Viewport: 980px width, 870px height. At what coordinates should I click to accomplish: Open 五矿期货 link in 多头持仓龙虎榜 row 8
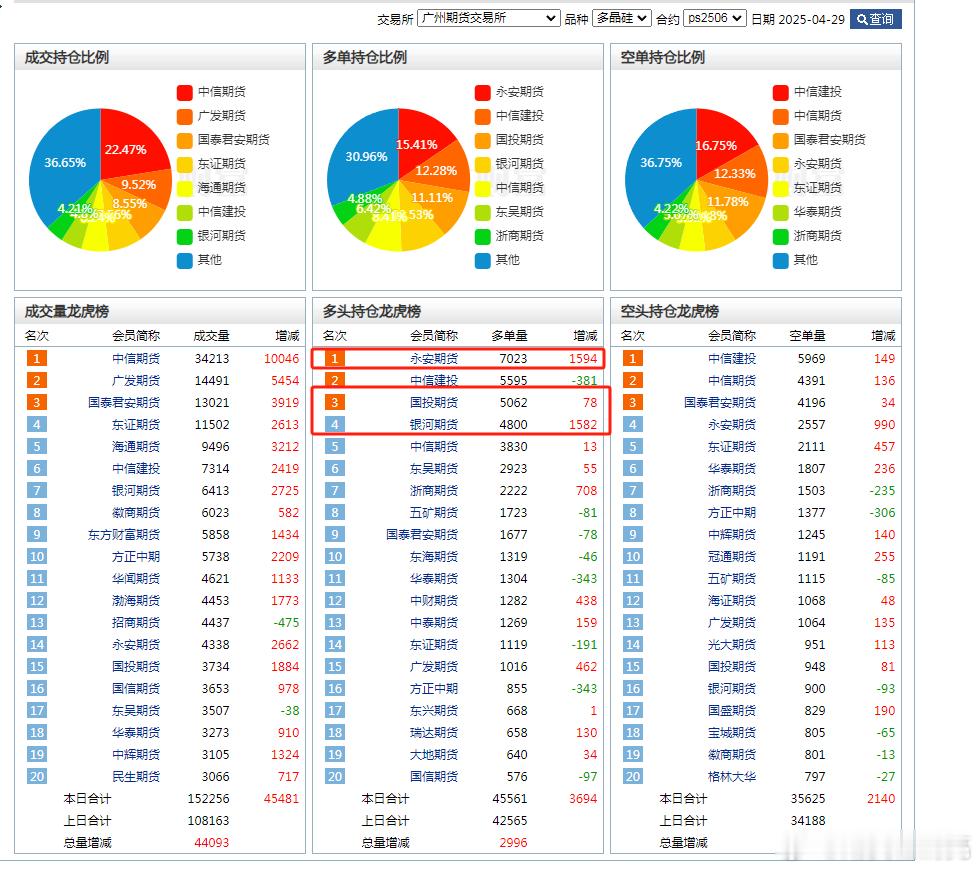point(434,512)
